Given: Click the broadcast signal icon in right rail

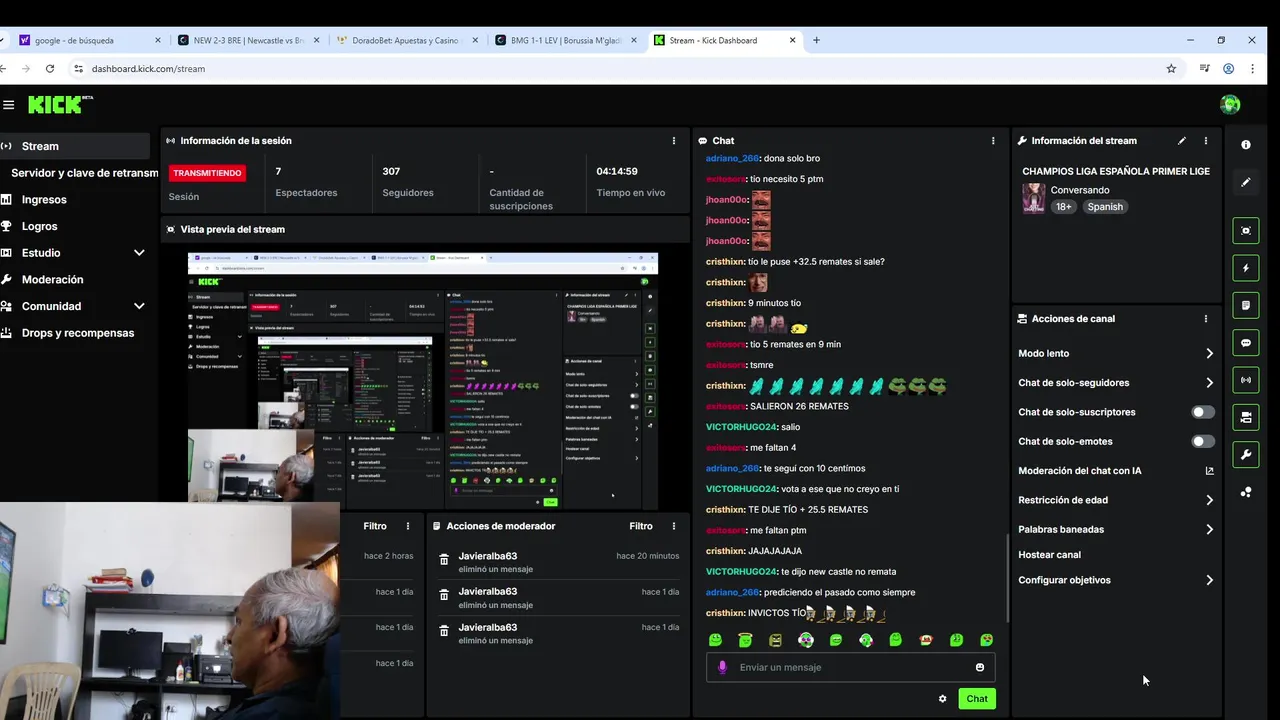Looking at the screenshot, I should [1246, 380].
